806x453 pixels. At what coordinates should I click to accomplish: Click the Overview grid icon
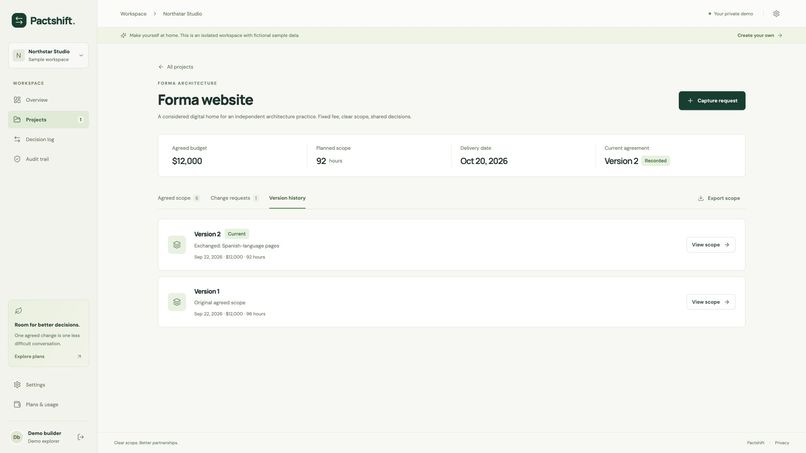17,100
